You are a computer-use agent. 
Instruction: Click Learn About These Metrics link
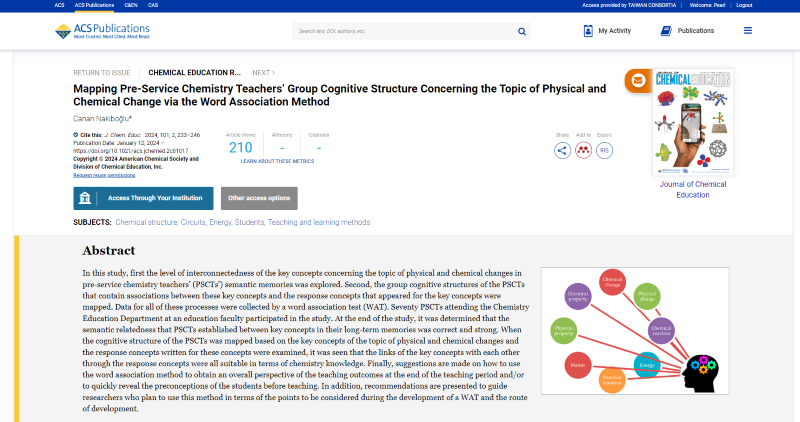pos(277,160)
